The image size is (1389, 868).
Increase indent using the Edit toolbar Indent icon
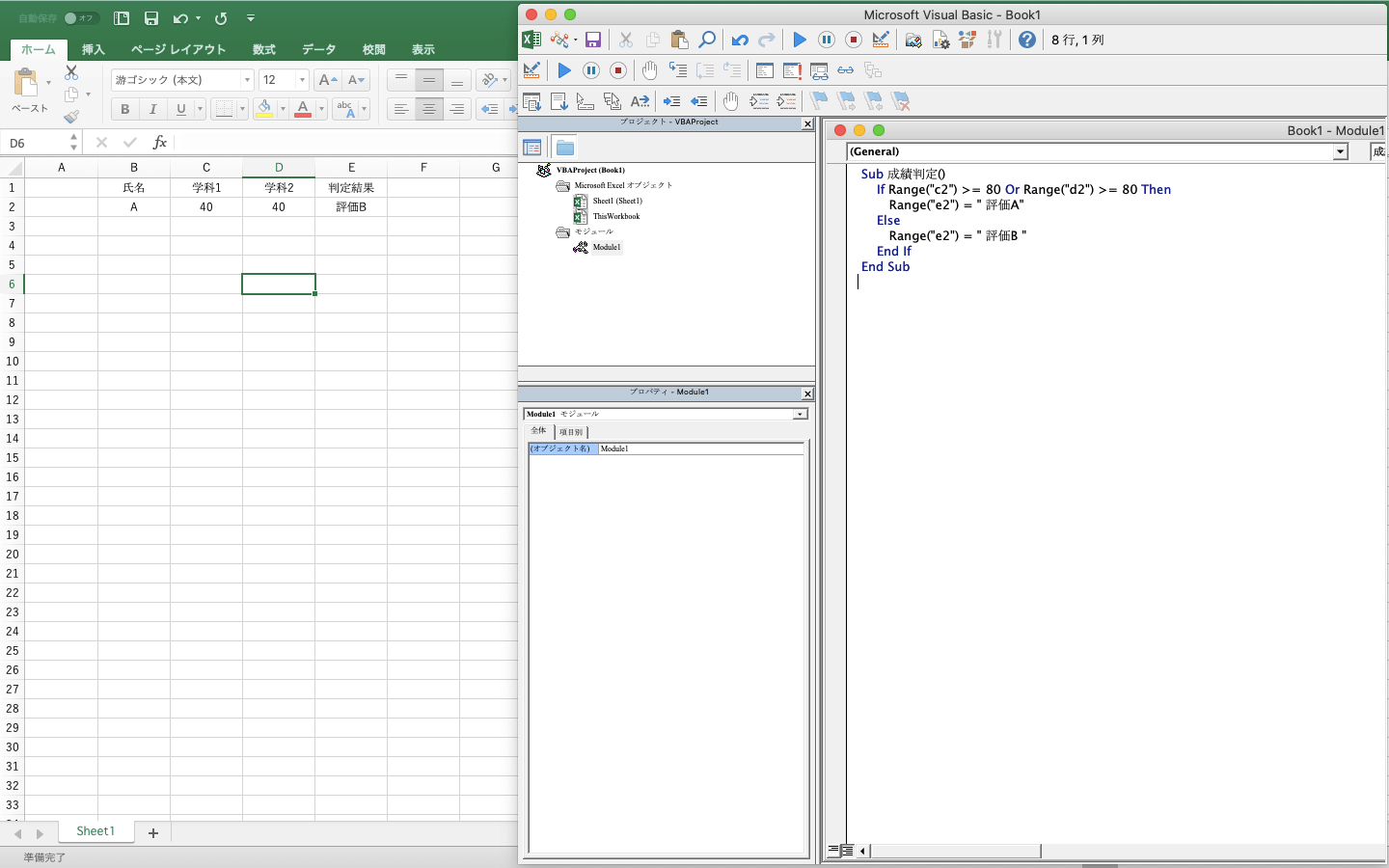(x=672, y=101)
